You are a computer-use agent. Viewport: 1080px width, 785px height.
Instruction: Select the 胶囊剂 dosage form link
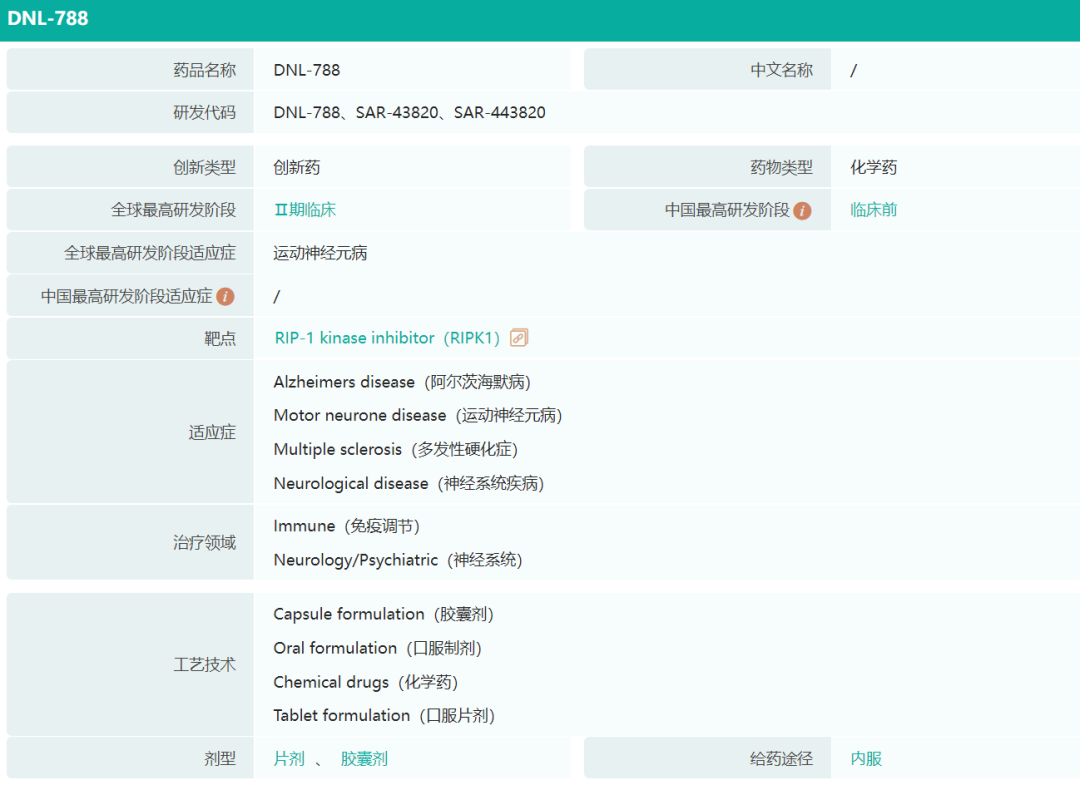(x=364, y=759)
